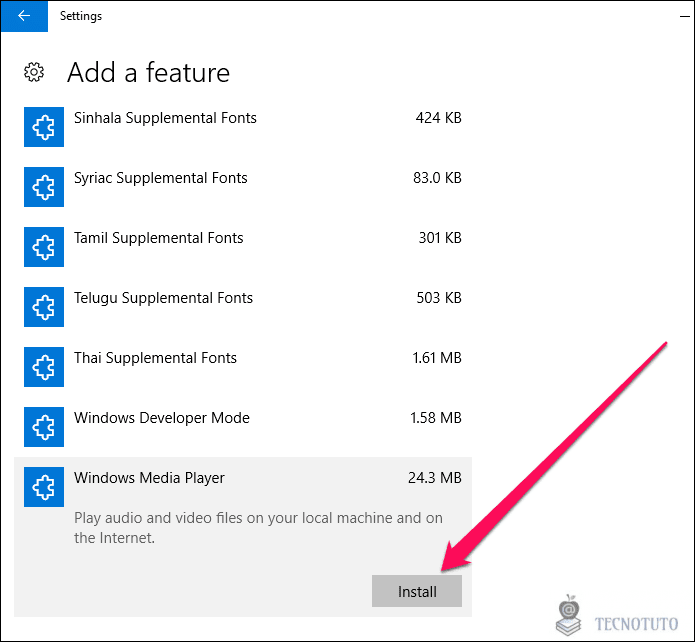
Task: Click the gear icon beside Add a feature
Action: point(34,72)
